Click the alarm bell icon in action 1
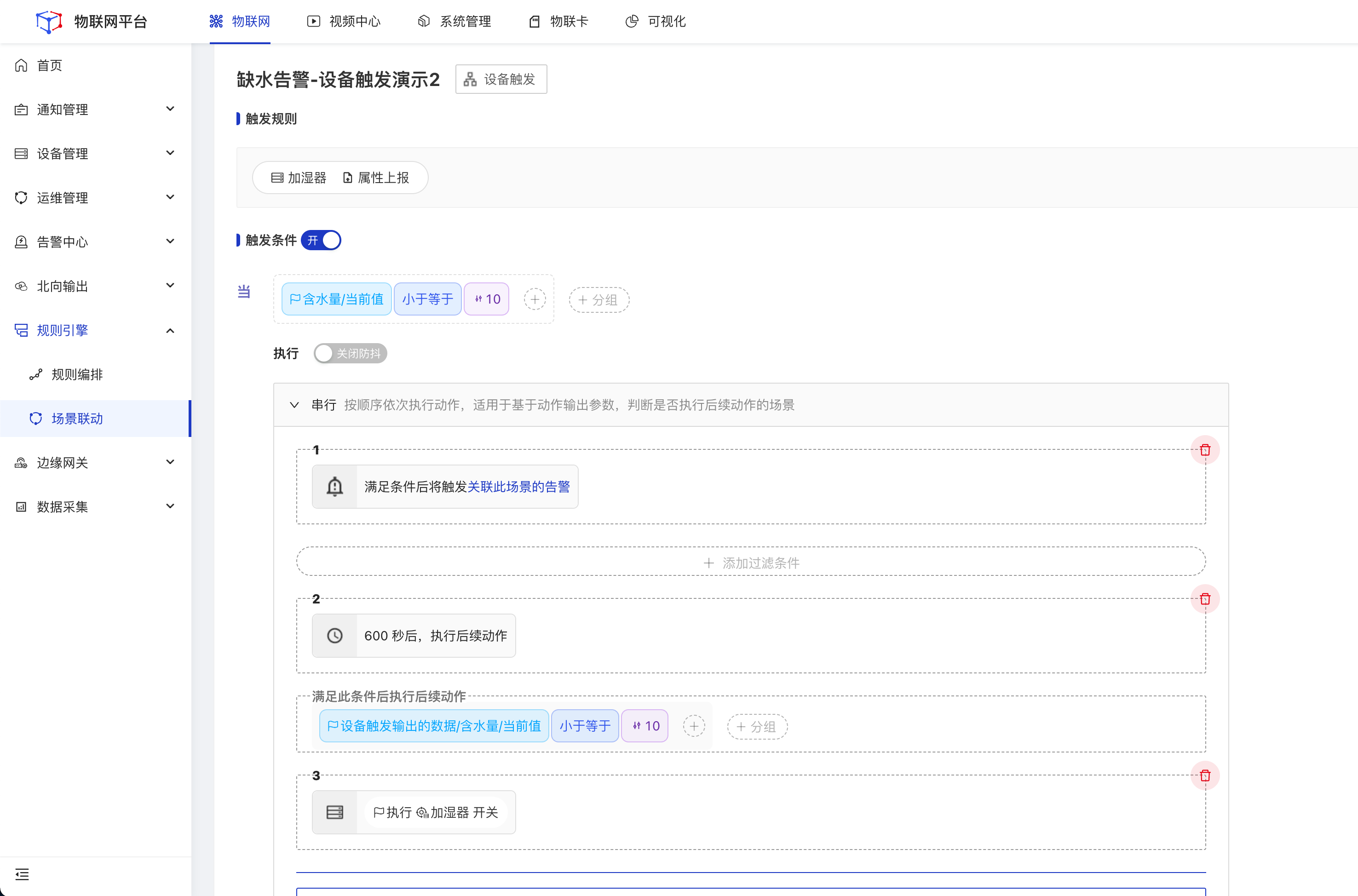Image resolution: width=1358 pixels, height=896 pixels. (334, 487)
